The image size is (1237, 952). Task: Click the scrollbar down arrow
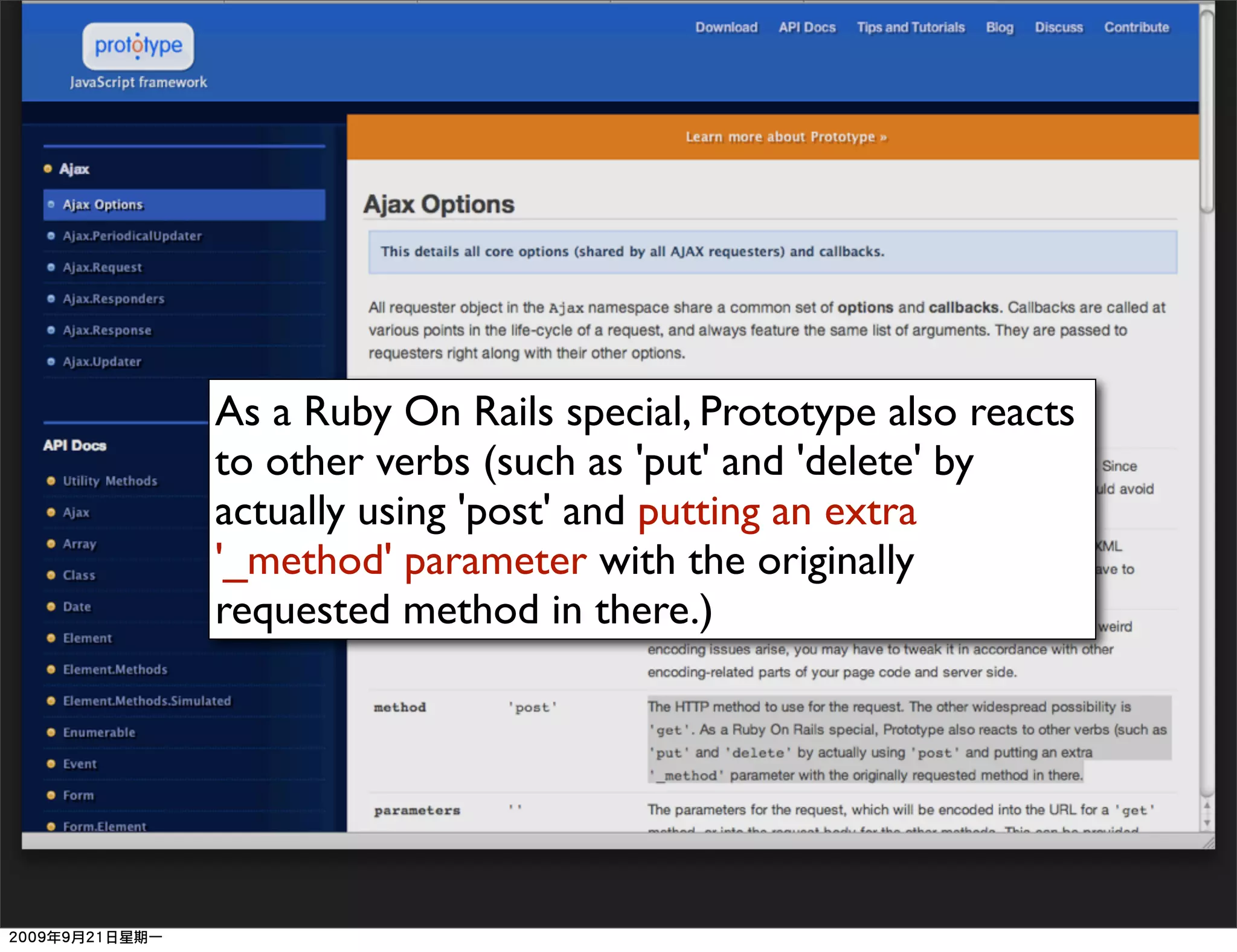coord(1207,822)
